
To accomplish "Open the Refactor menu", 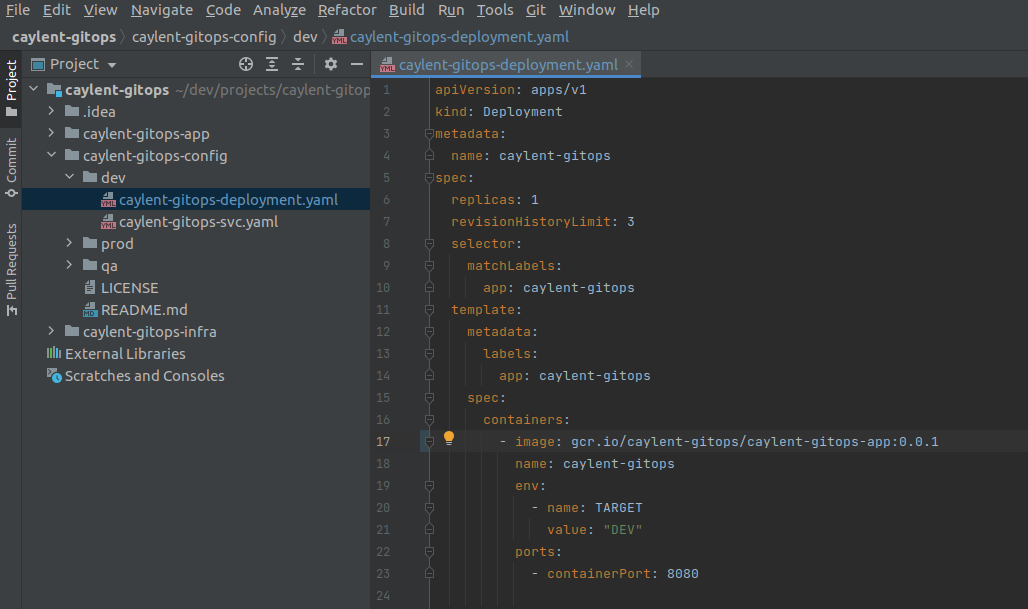I will tap(347, 10).
